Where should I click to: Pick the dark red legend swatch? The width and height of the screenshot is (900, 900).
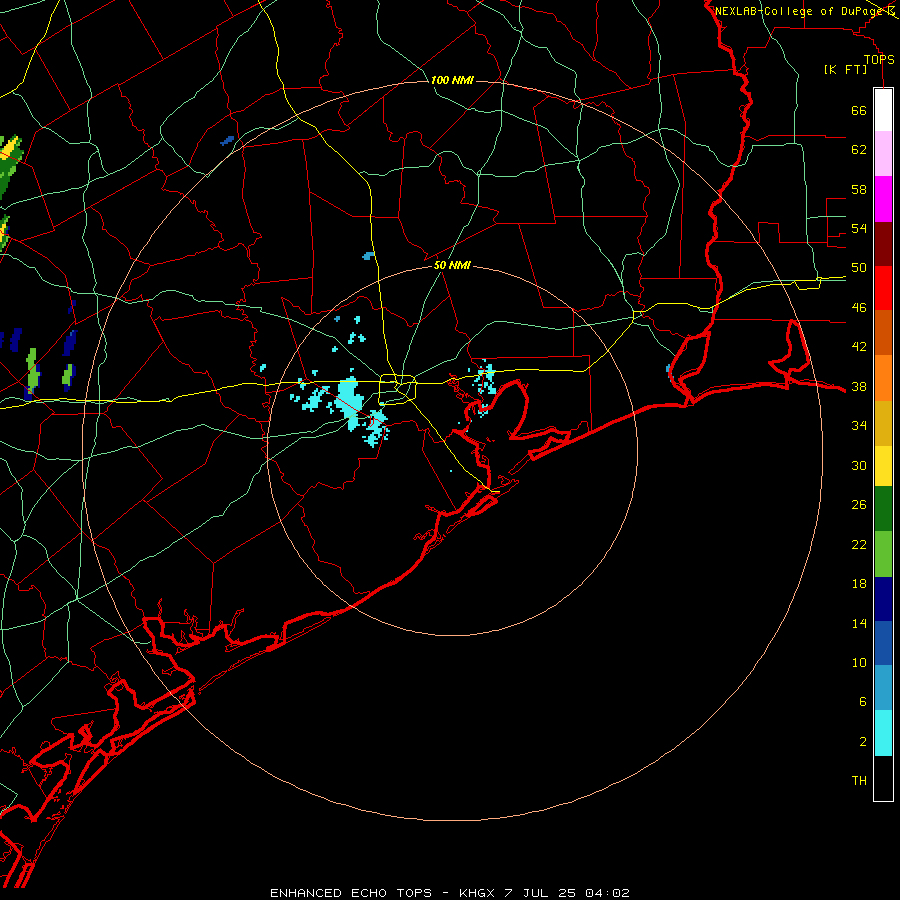[x=883, y=243]
